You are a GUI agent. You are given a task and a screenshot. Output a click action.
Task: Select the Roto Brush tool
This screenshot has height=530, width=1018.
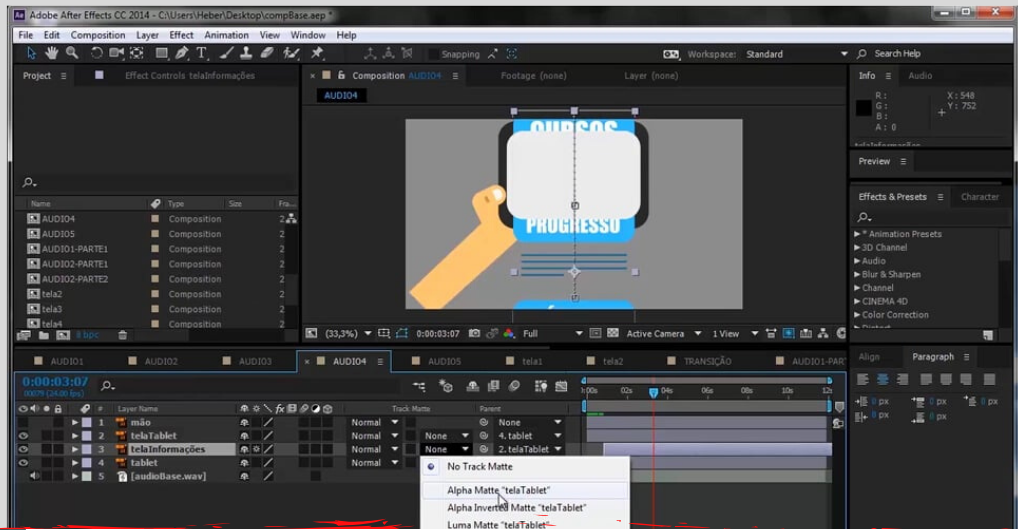pyautogui.click(x=291, y=53)
